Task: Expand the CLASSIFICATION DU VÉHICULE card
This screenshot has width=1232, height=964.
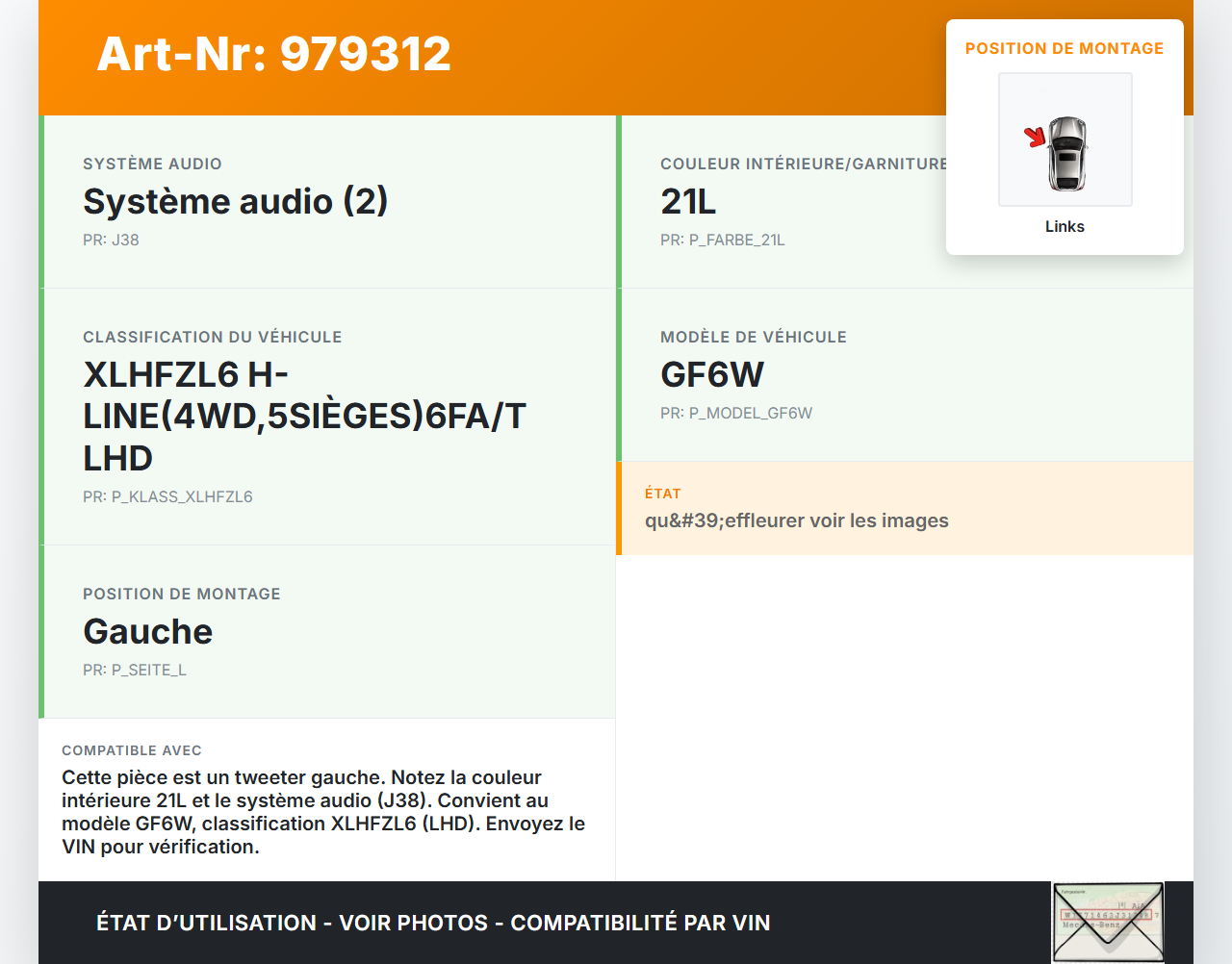Action: pos(326,418)
